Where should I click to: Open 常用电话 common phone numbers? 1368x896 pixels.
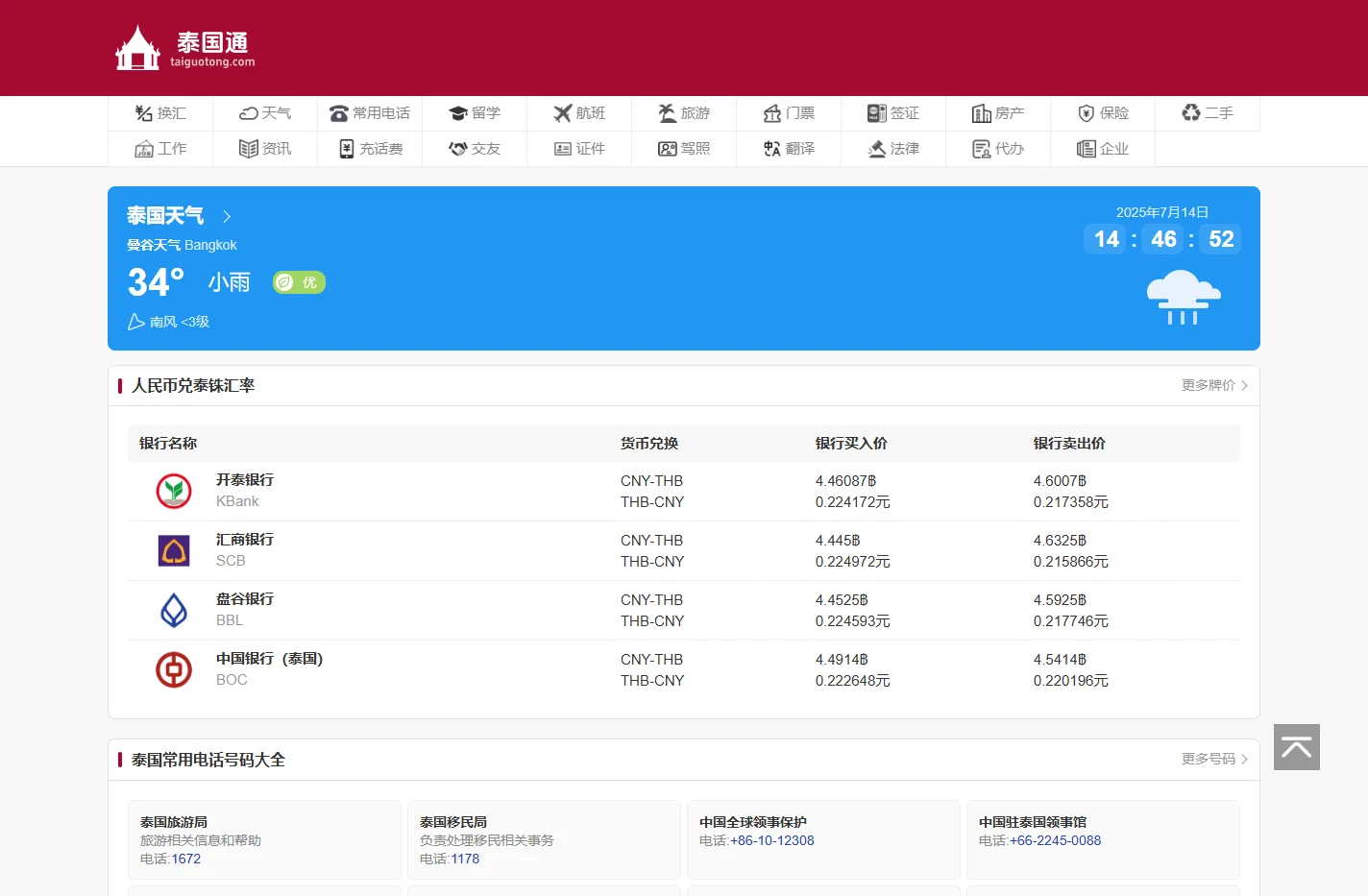click(370, 113)
